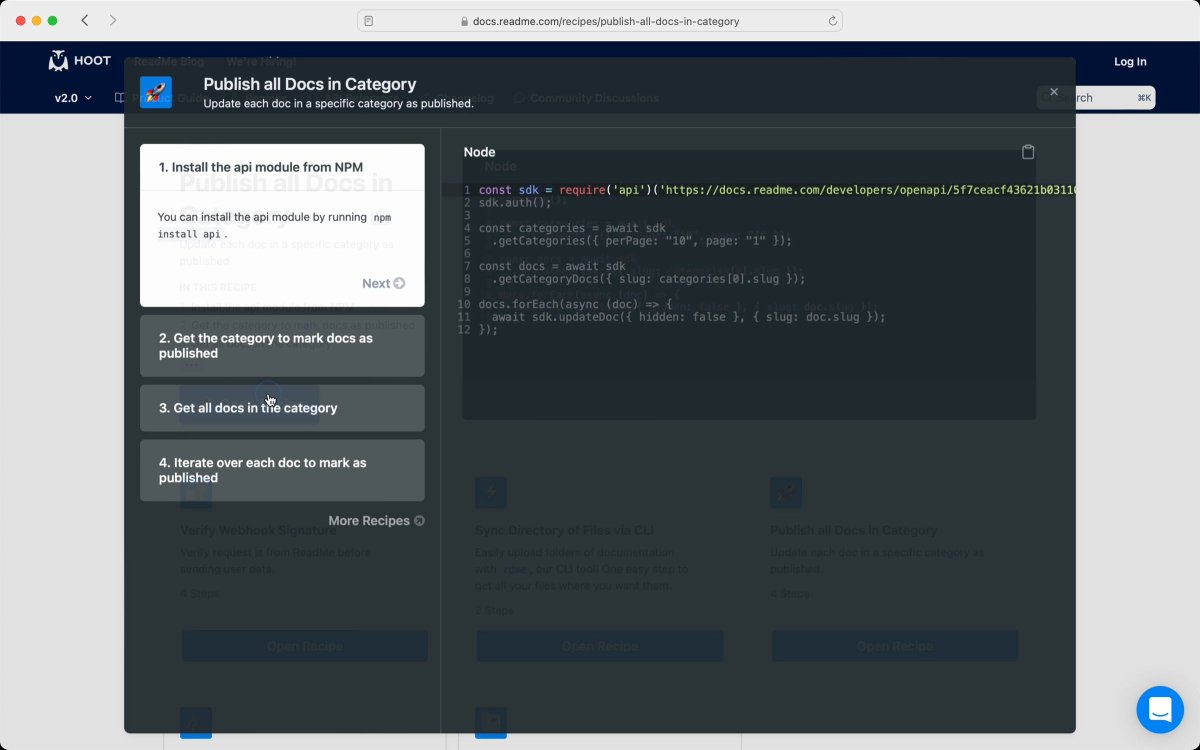Expand step 4 about iterating over each doc
This screenshot has height=750, width=1200.
pyautogui.click(x=282, y=470)
